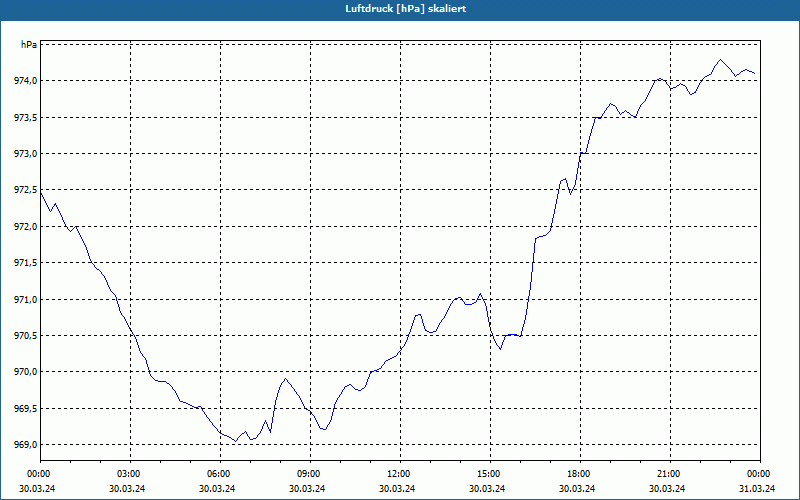The width and height of the screenshot is (800, 500).
Task: Click the 15:00 time axis label
Action: click(x=490, y=474)
